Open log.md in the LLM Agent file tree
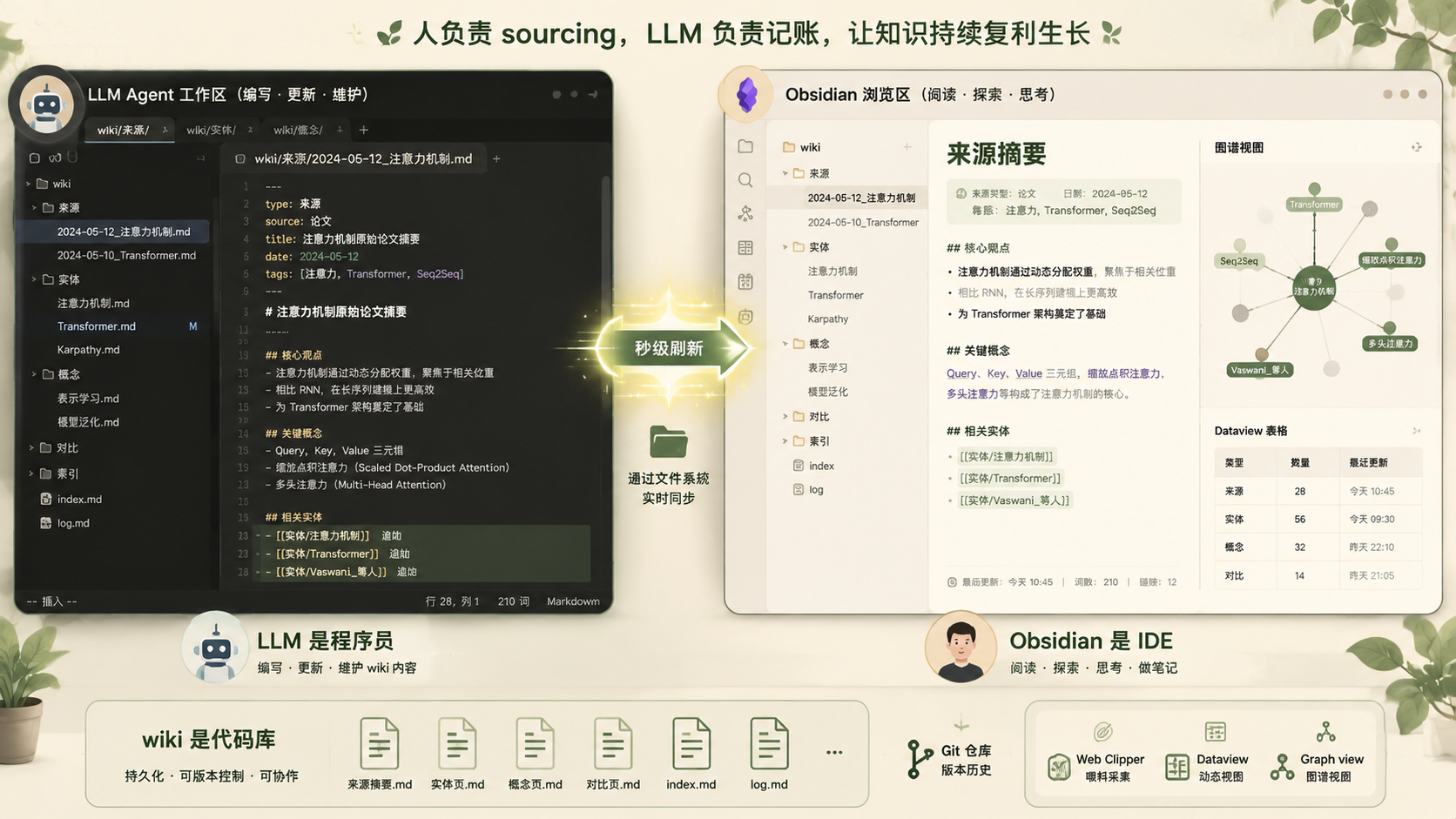The width and height of the screenshot is (1456, 819). [73, 523]
